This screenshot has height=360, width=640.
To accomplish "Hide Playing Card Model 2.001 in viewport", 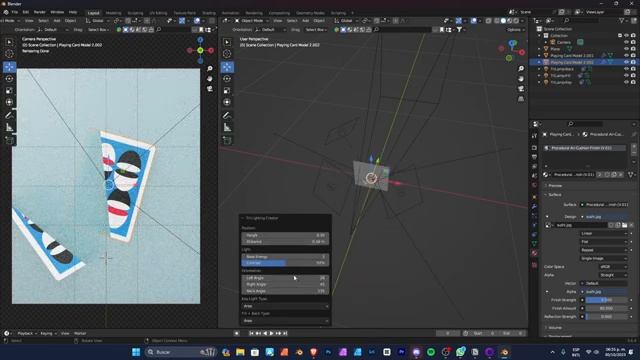I will (x=626, y=56).
